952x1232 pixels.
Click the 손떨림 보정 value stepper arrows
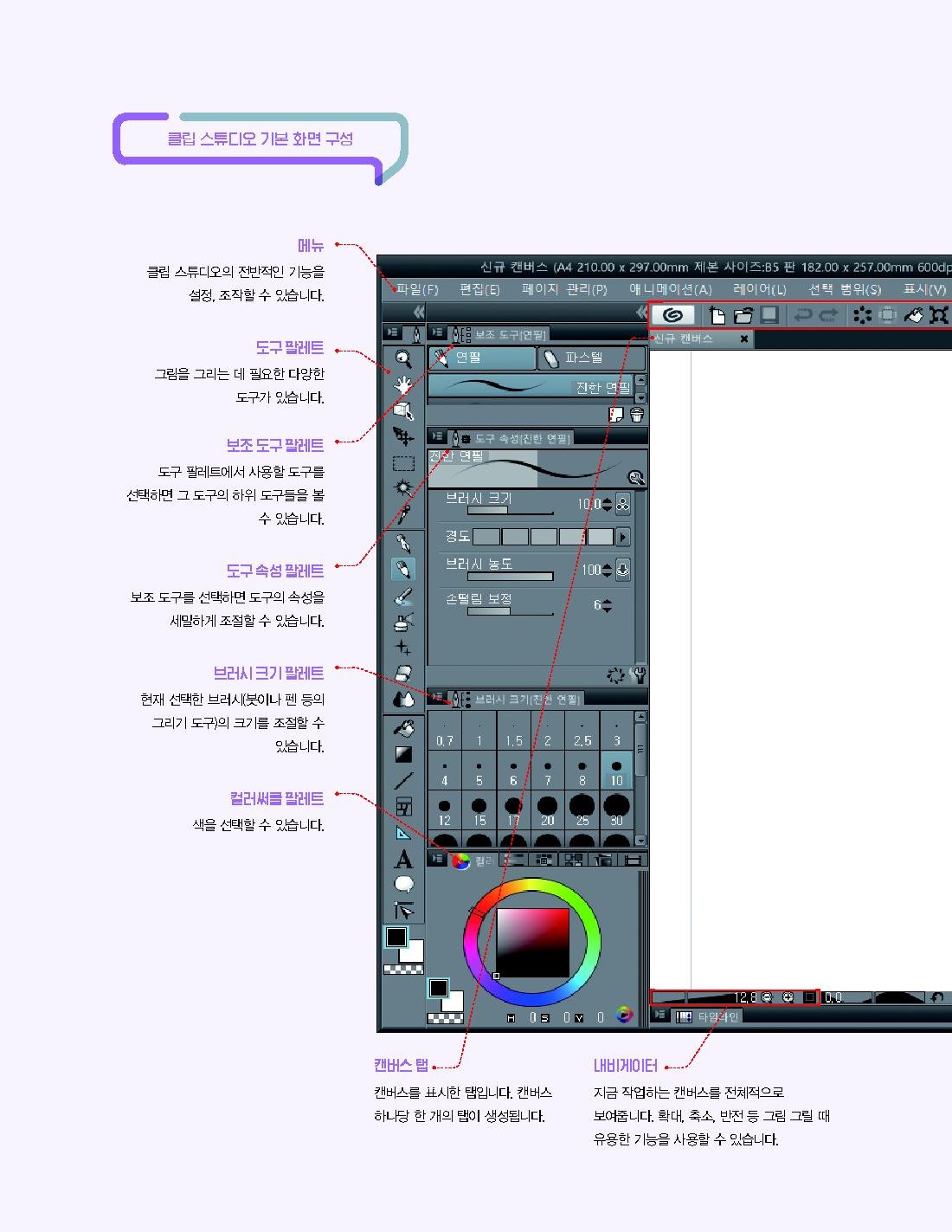pyautogui.click(x=607, y=605)
